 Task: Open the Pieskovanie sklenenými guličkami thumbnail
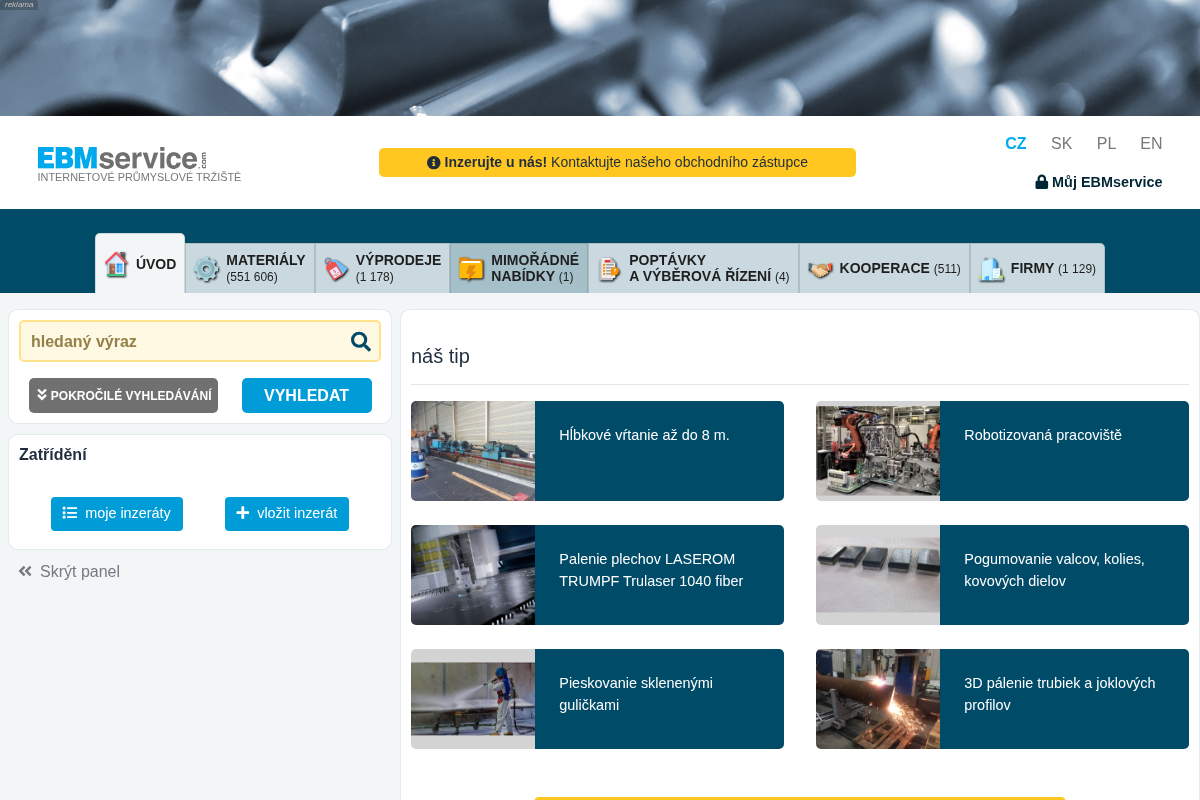coord(473,699)
